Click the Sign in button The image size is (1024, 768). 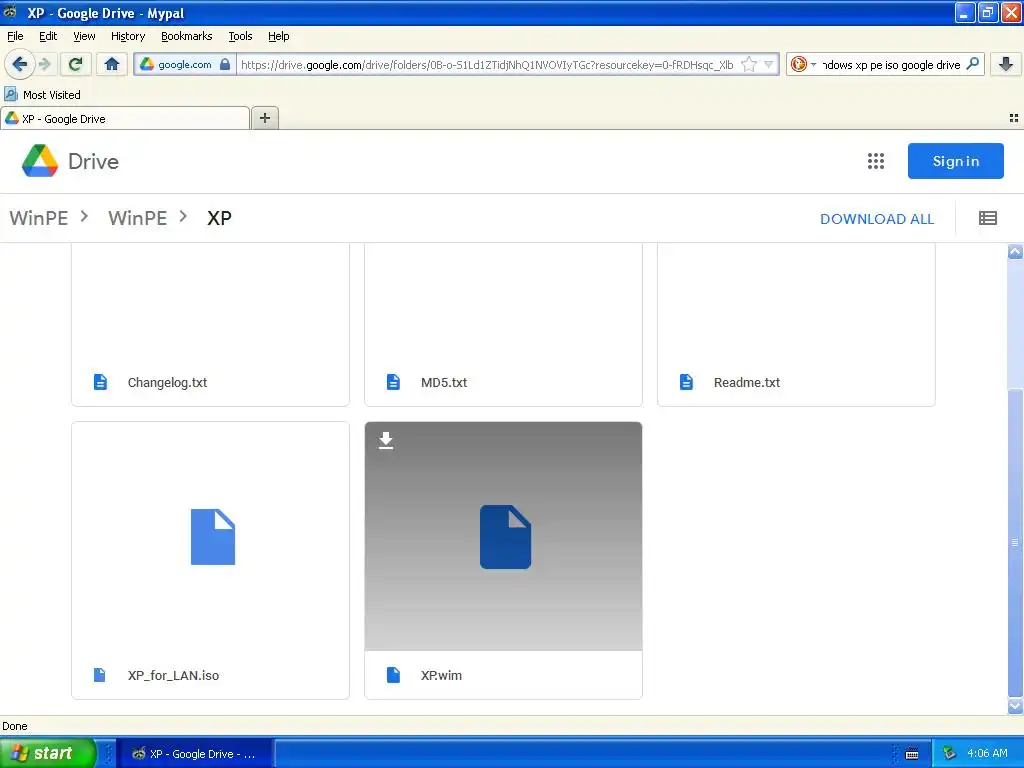tap(955, 161)
